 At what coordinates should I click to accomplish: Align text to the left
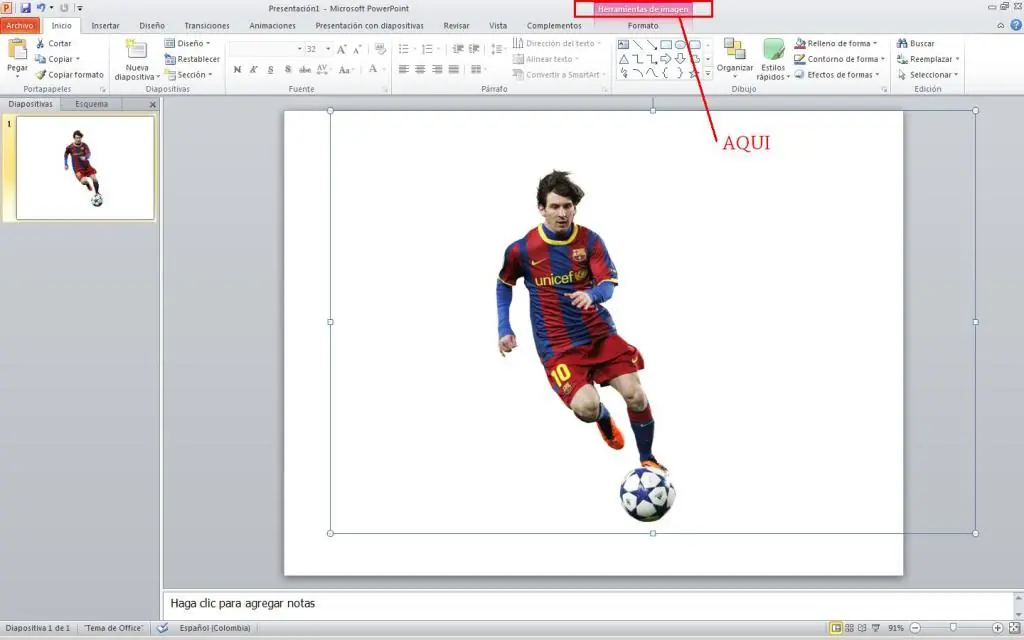[404, 69]
